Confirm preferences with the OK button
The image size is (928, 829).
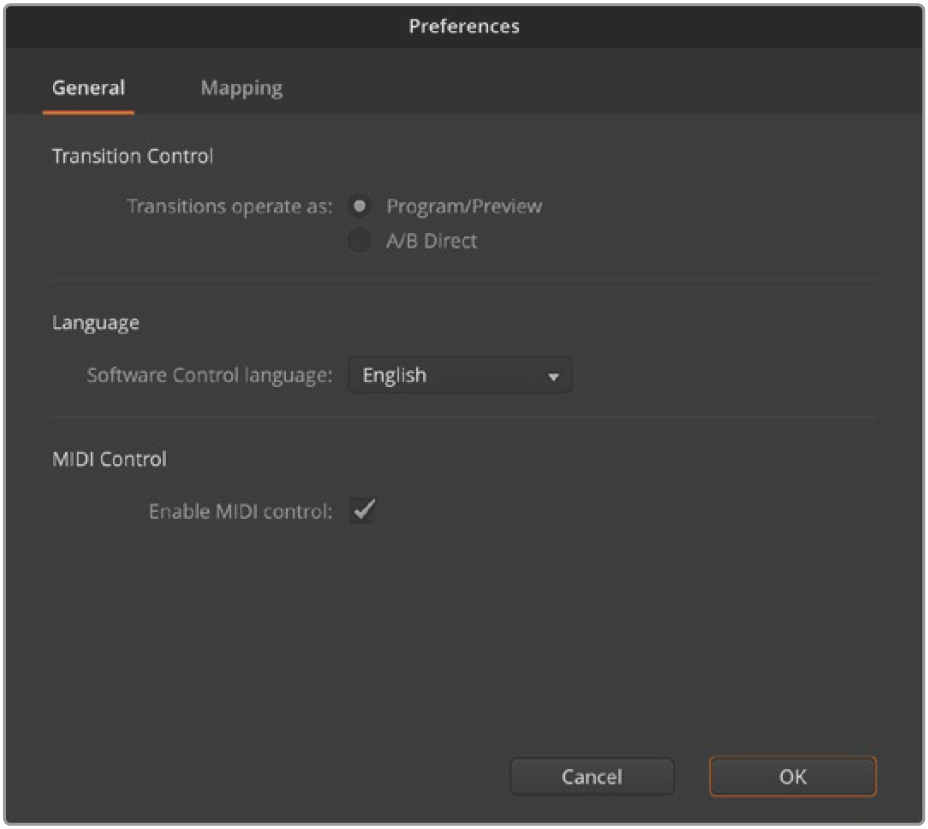(x=792, y=776)
